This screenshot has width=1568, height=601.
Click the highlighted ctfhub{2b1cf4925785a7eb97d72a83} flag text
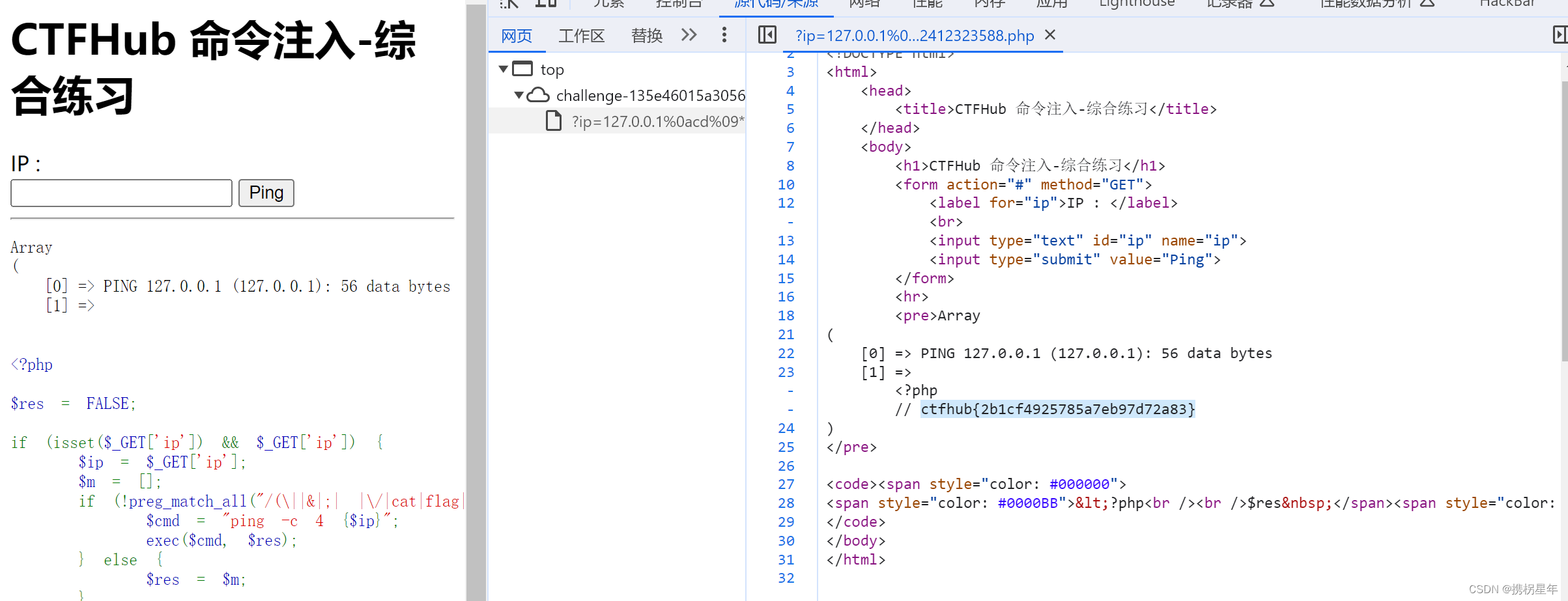point(1057,409)
